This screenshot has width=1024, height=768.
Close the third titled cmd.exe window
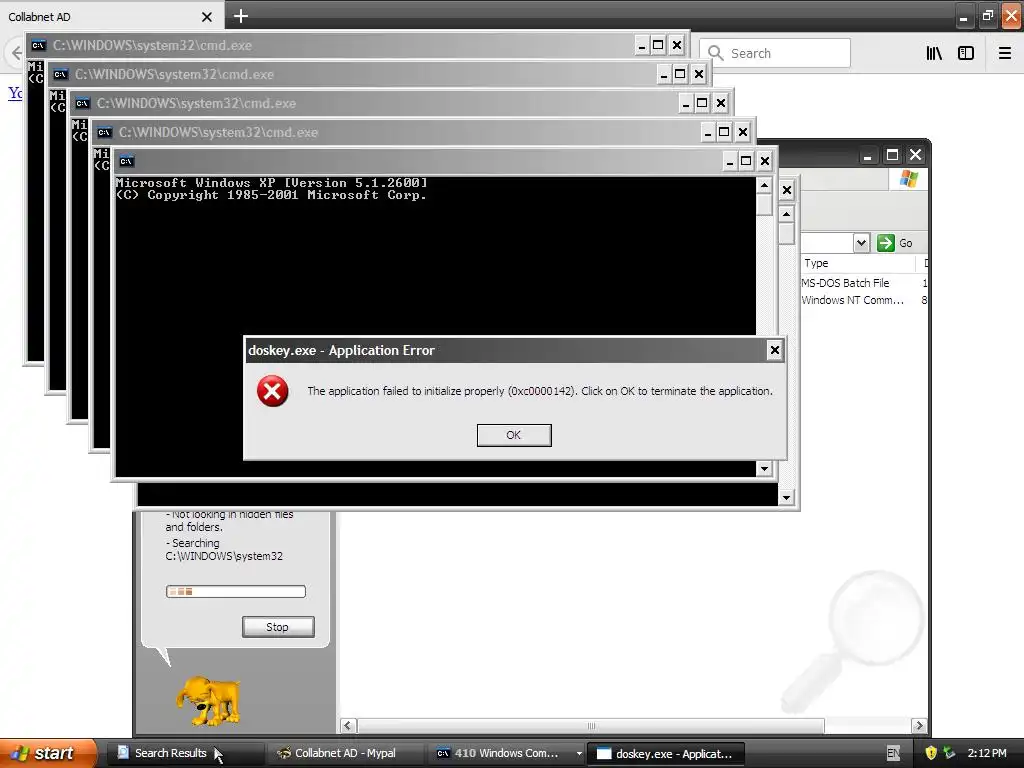[x=721, y=103]
